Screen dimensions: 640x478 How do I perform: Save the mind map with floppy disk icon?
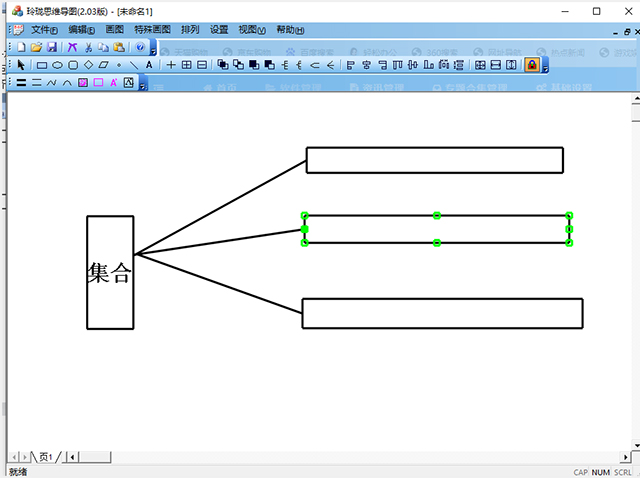52,47
